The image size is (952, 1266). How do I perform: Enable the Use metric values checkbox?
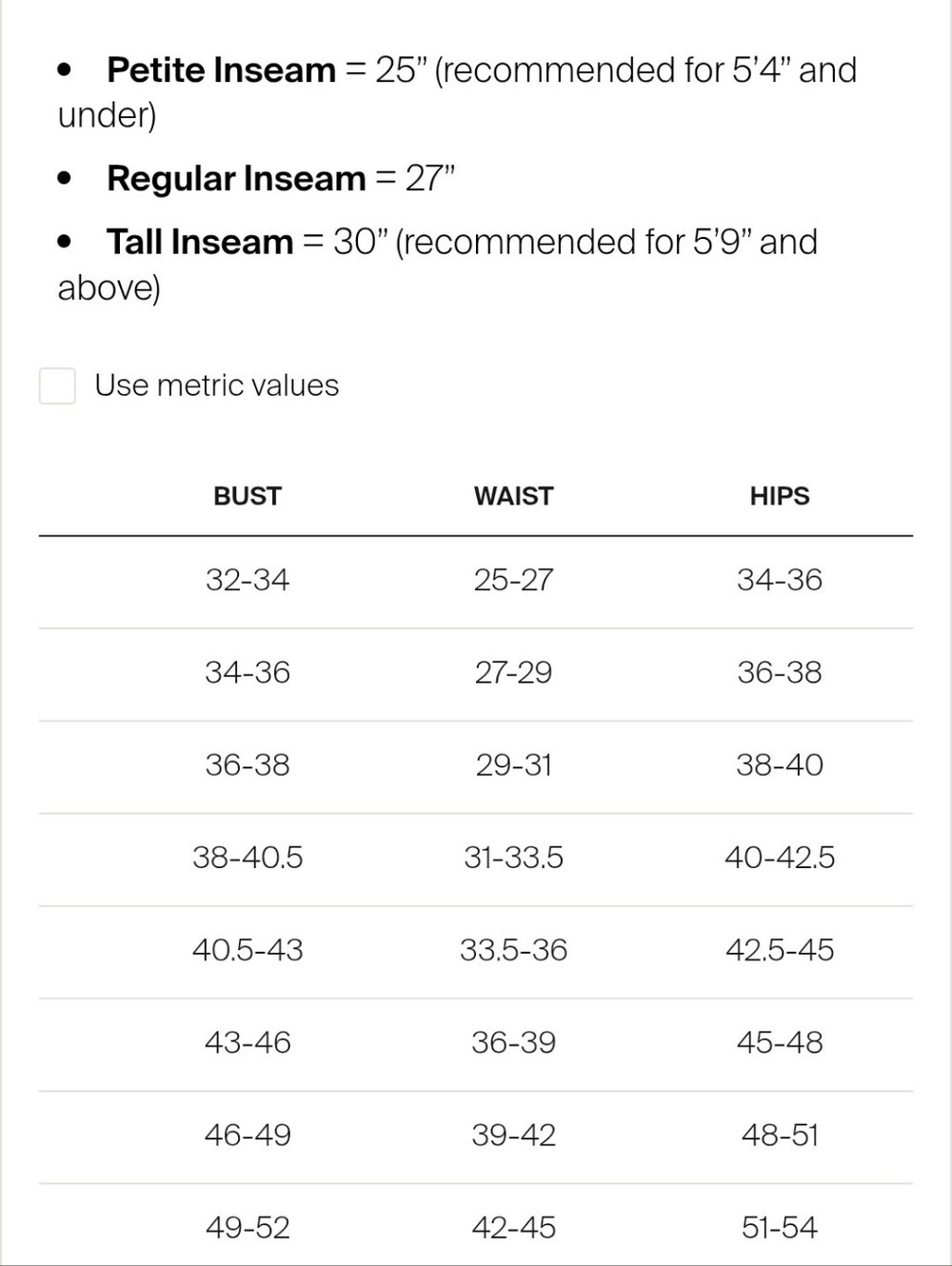tap(57, 386)
